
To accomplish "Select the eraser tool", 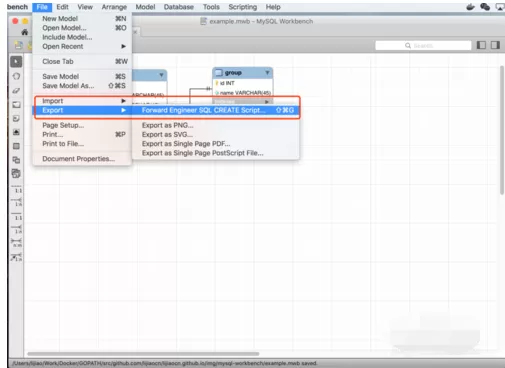I will pos(16,90).
